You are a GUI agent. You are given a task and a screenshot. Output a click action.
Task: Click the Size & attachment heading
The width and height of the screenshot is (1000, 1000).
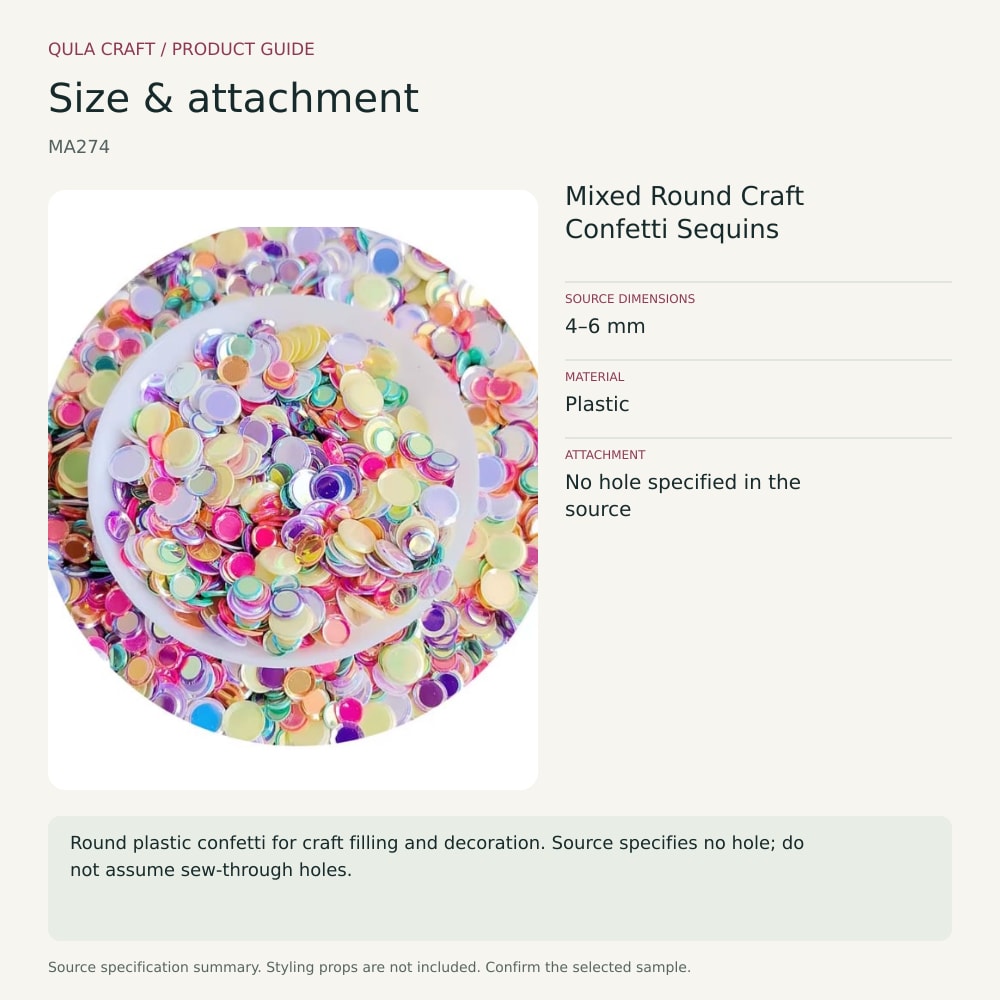pyautogui.click(x=233, y=98)
